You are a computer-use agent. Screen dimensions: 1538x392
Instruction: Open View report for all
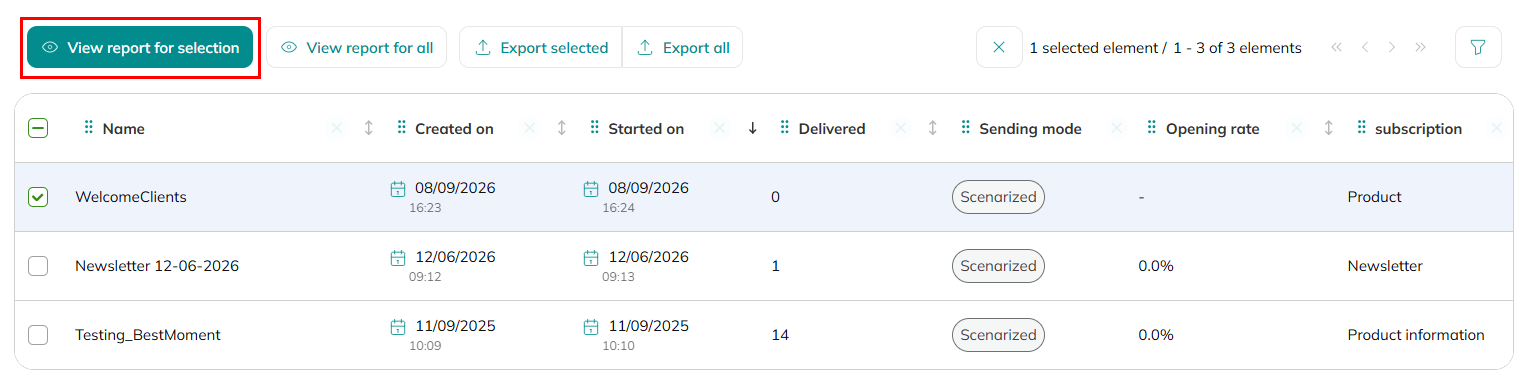[x=357, y=47]
